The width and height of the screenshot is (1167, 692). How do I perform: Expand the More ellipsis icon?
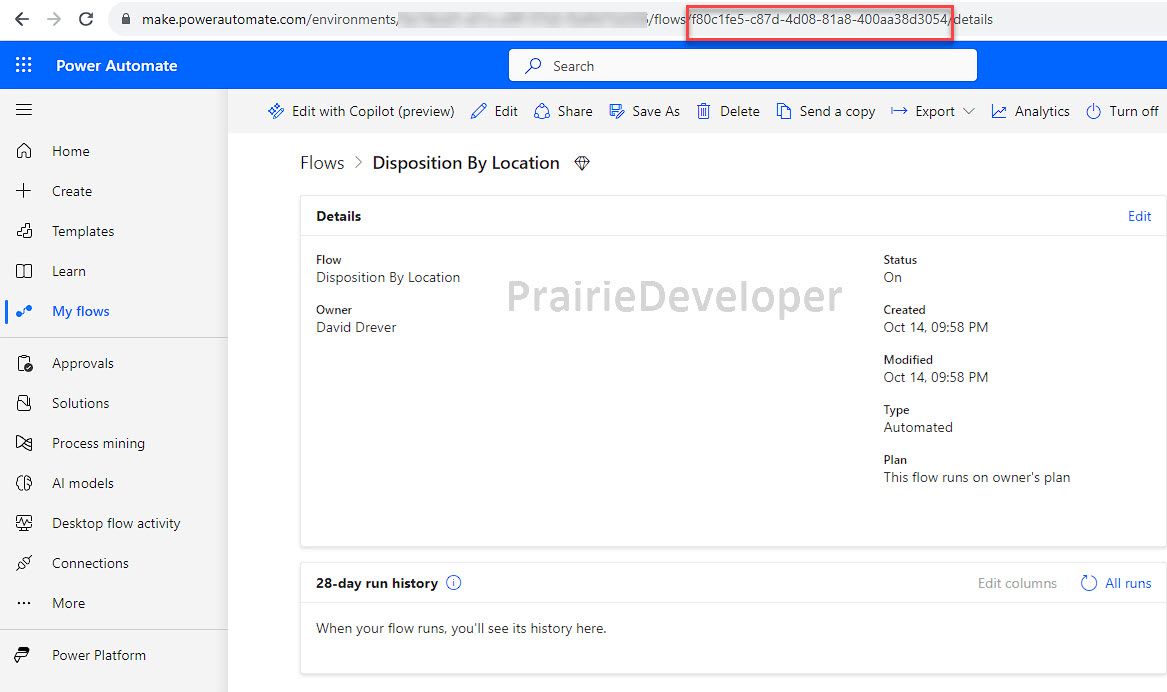[x=24, y=603]
